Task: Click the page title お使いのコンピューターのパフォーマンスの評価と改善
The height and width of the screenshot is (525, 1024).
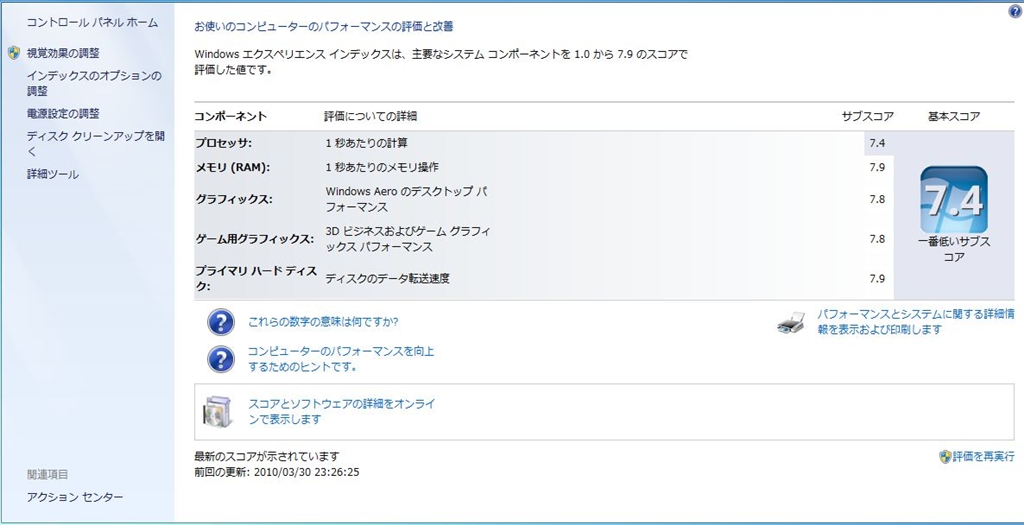Action: click(324, 27)
